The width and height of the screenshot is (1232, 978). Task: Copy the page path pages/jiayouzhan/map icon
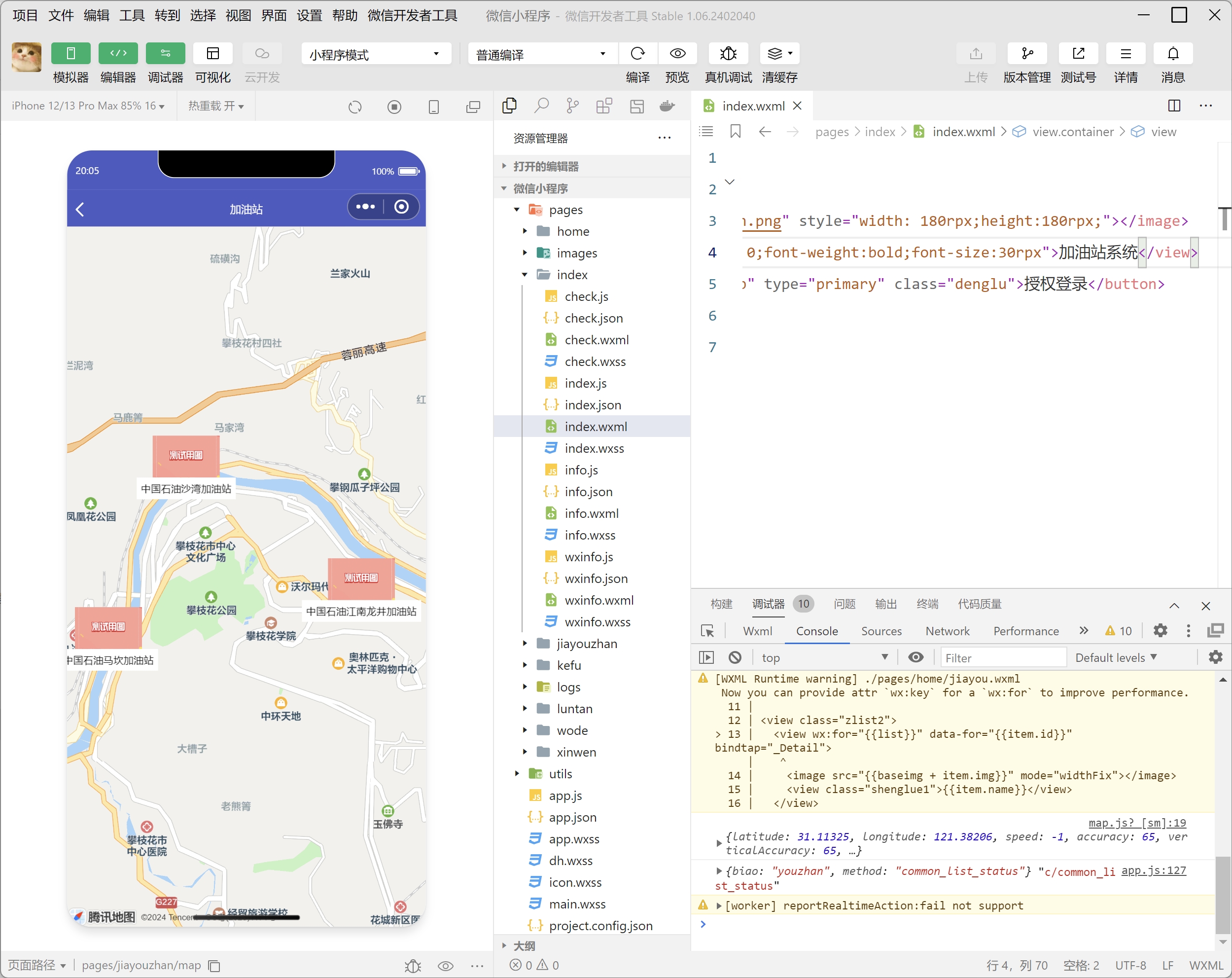[214, 966]
